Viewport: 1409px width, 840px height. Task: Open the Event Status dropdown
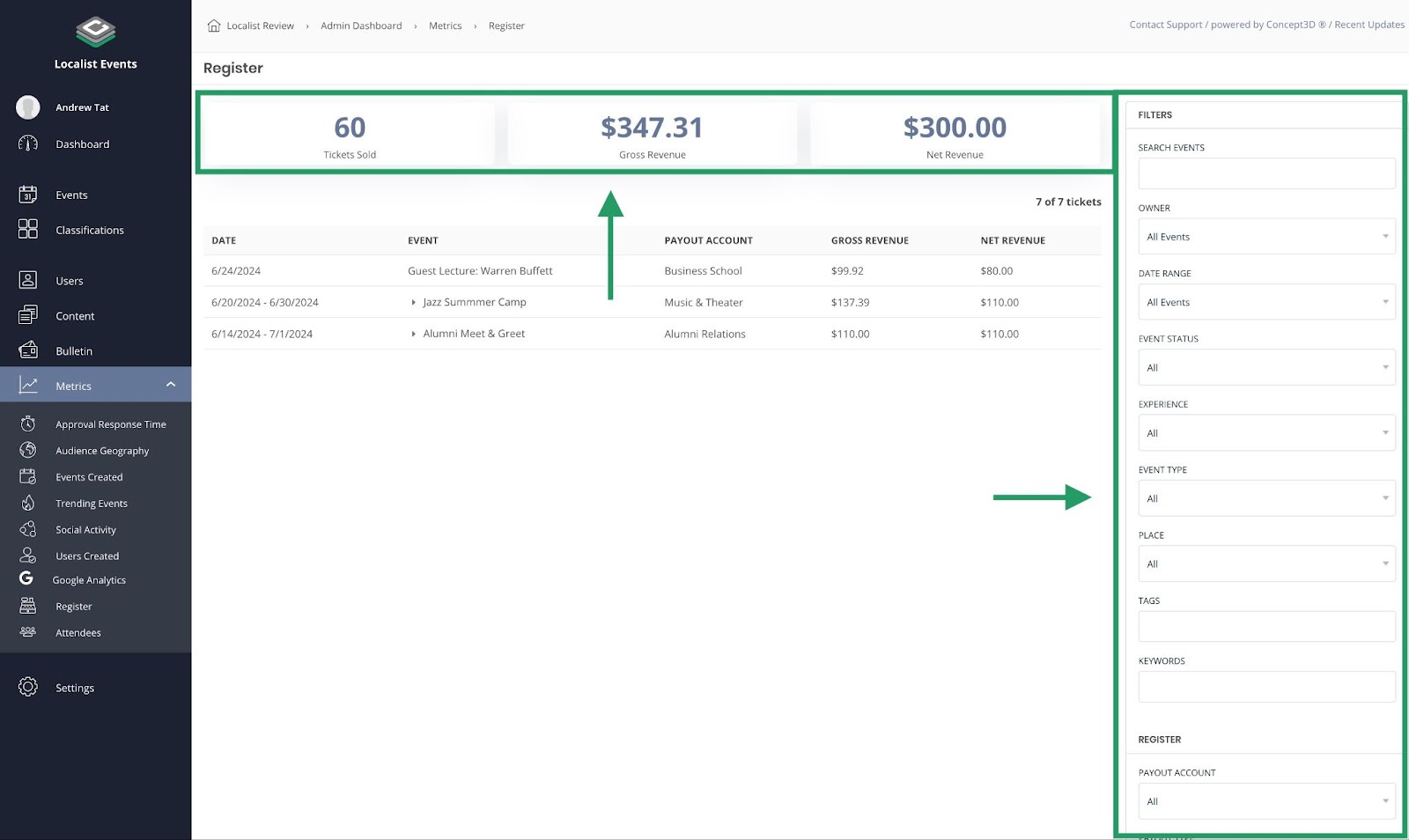(1265, 367)
